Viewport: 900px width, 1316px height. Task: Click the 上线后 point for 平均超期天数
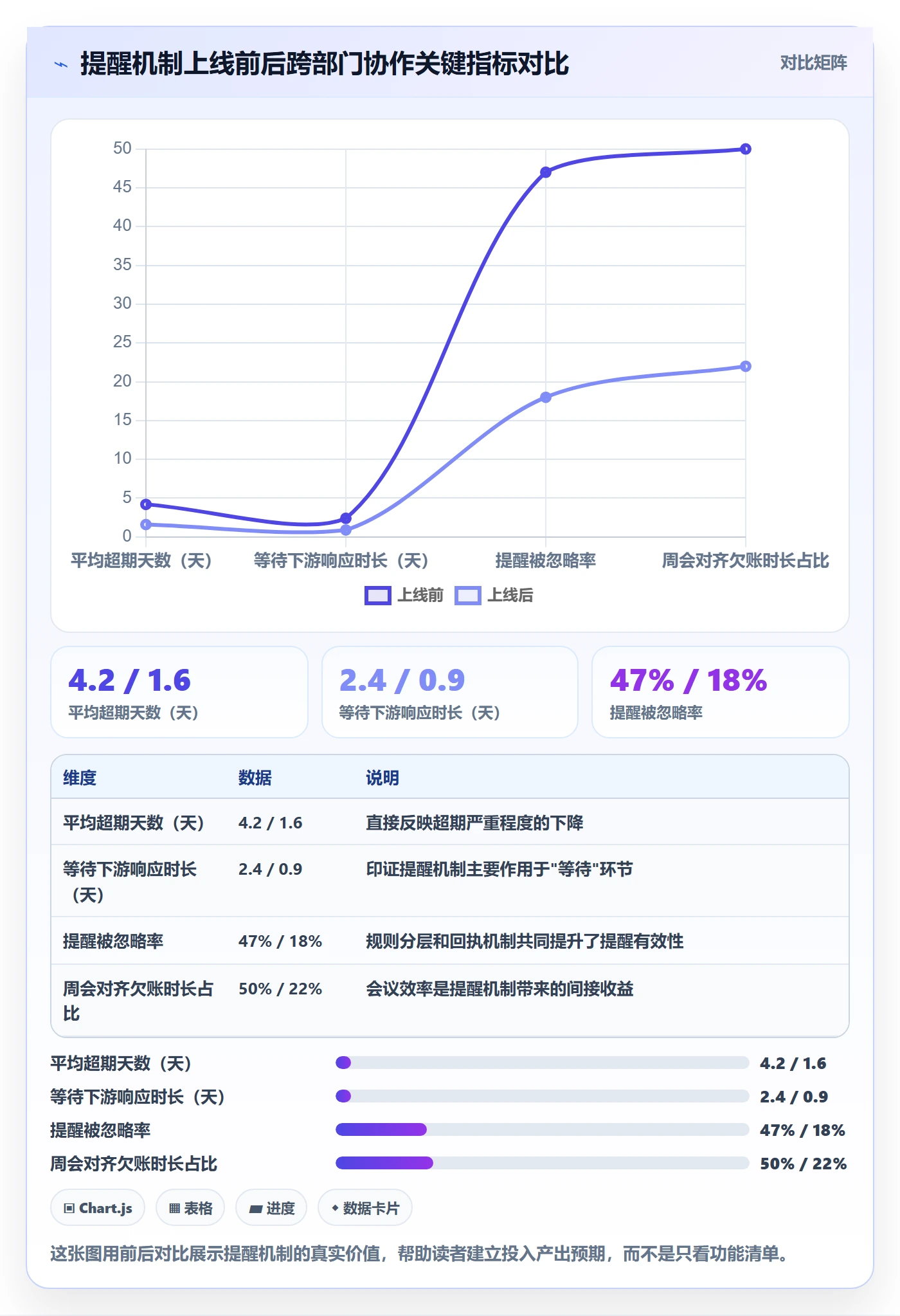(146, 525)
